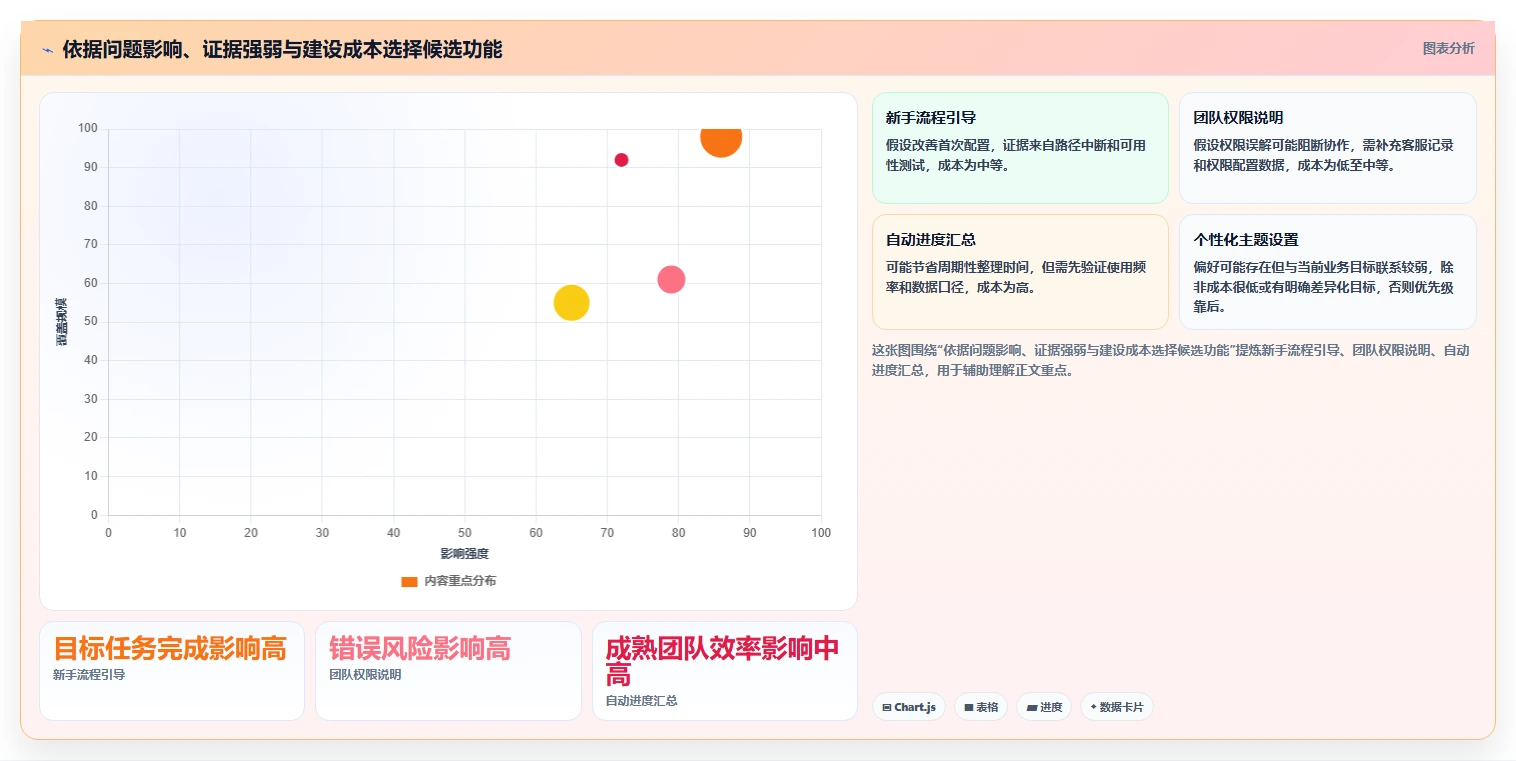Click the description text starting 假设权限误解可能阻断协作
The height and width of the screenshot is (761, 1516).
(1323, 155)
